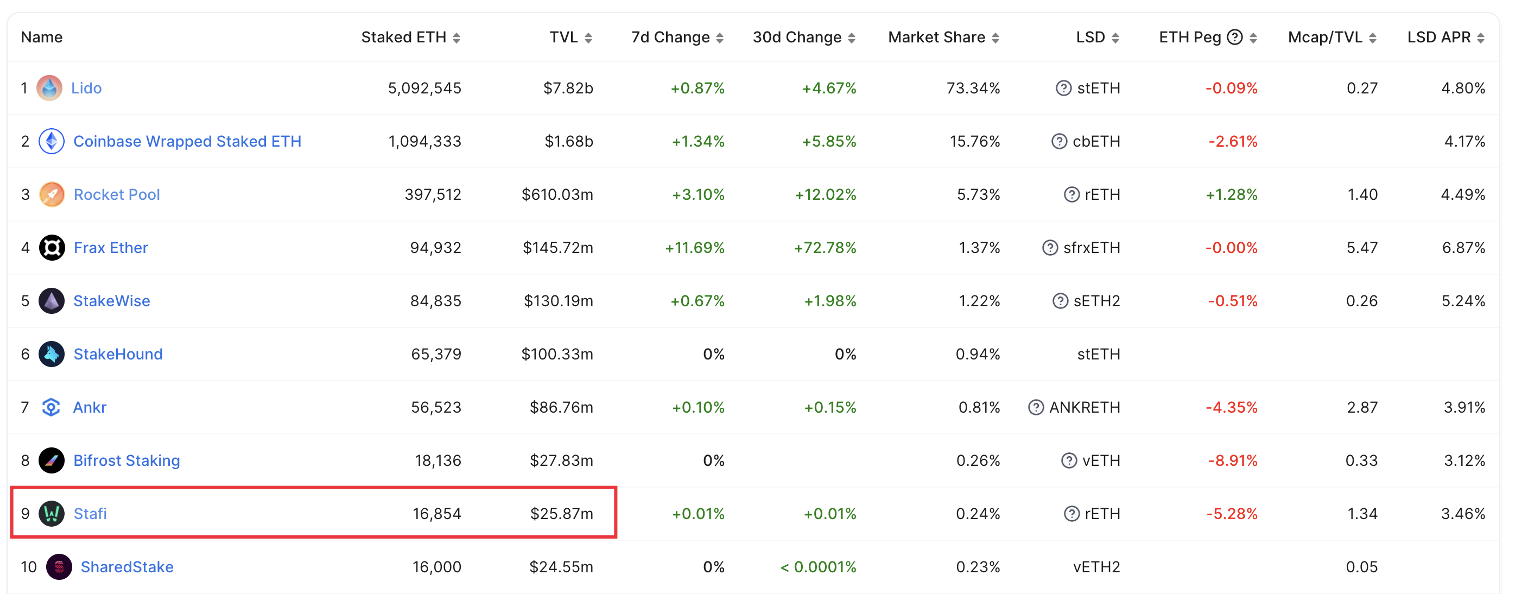Click the Bifrost Staking logo icon
The image size is (1514, 610).
tap(52, 460)
